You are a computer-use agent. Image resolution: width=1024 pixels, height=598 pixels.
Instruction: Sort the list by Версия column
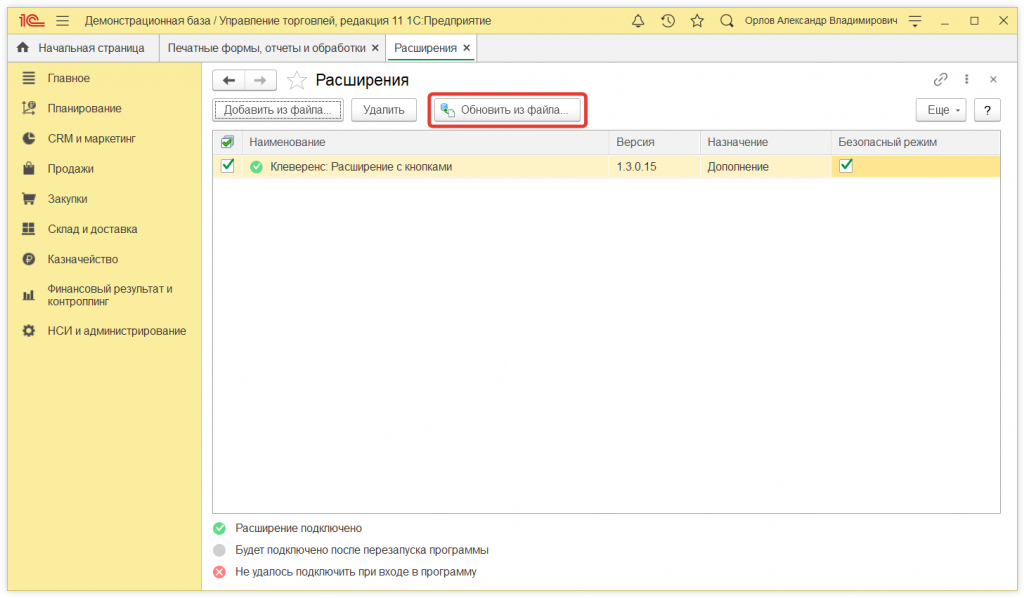(636, 143)
